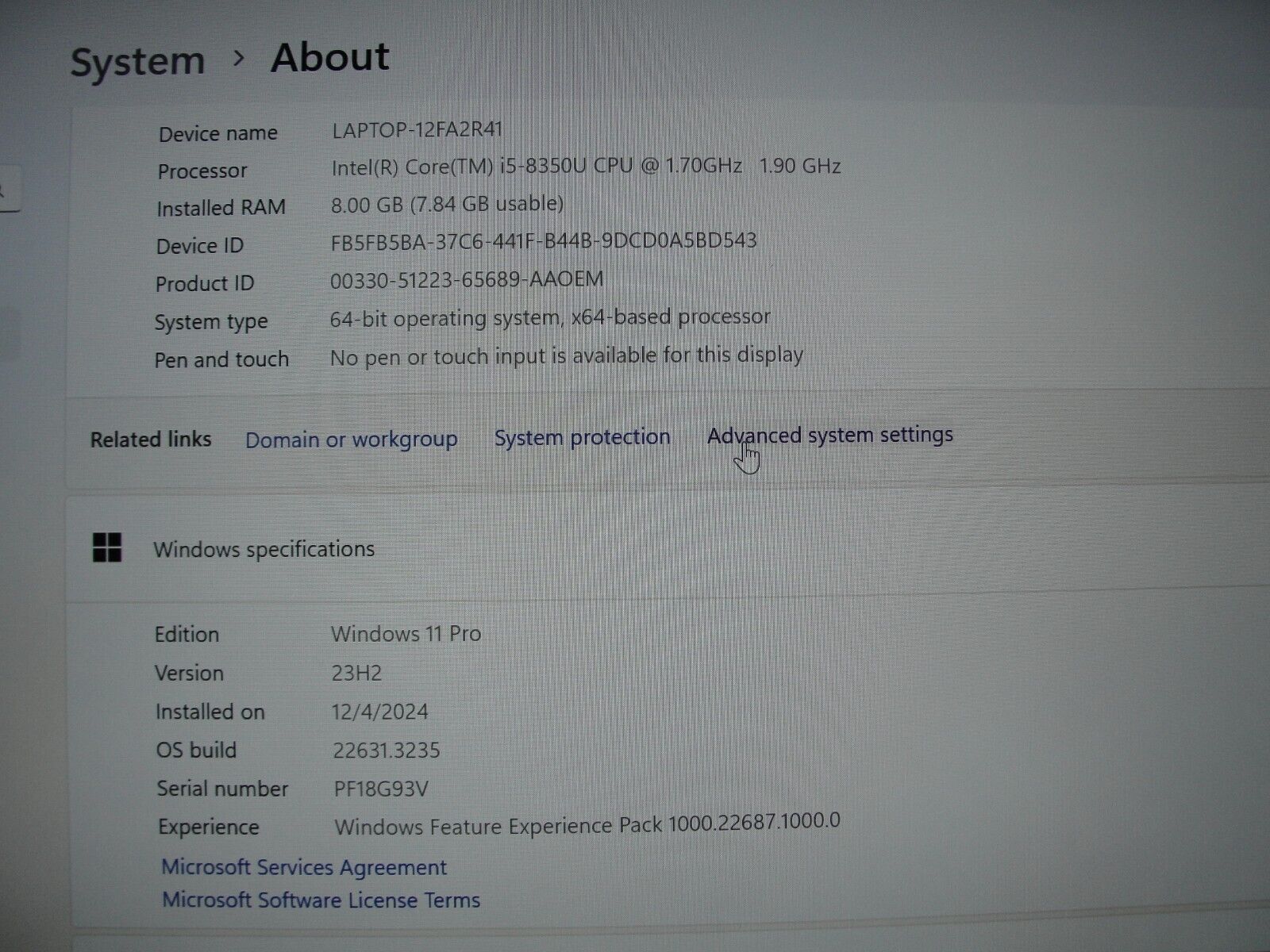The image size is (1270, 952).
Task: Click the Processor label
Action: click(202, 171)
